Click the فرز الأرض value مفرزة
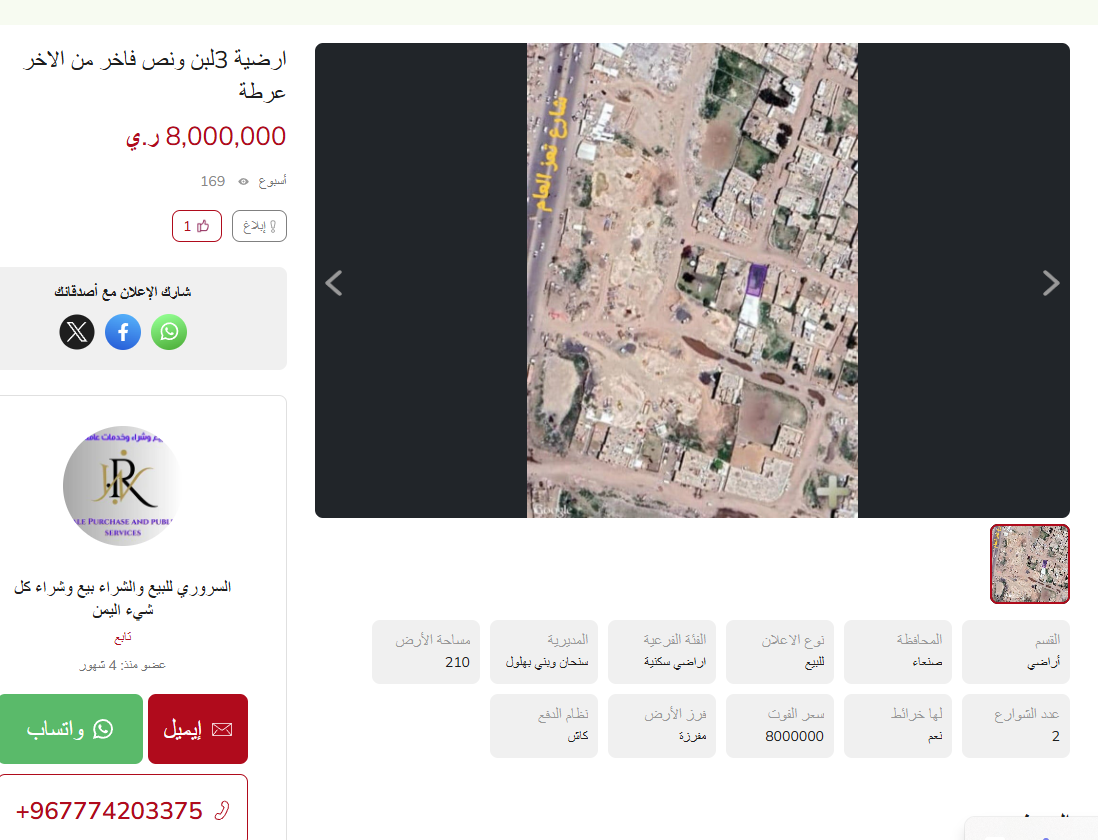This screenshot has width=1098, height=840. 693,736
